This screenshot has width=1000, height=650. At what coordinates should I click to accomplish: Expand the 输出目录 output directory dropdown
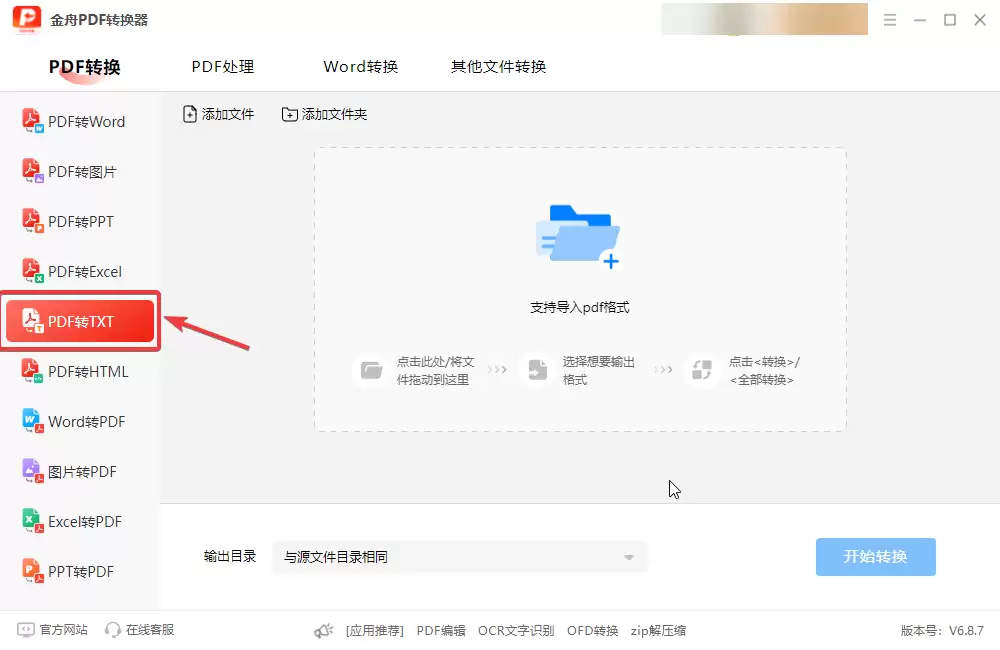tap(628, 557)
